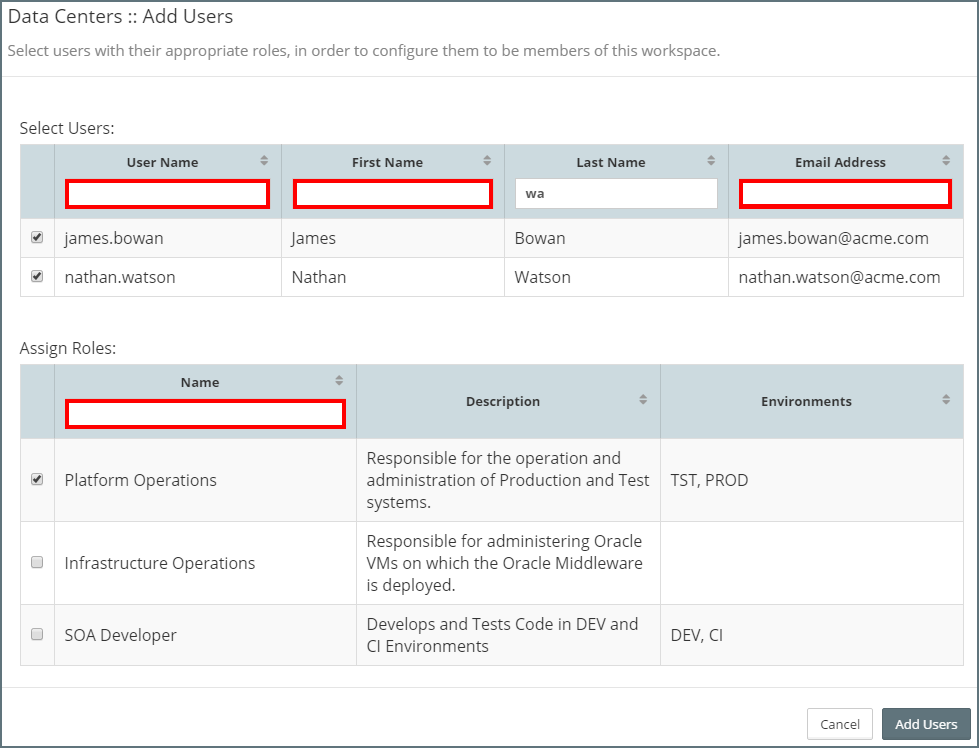Sort by Email Address column arrows
The height and width of the screenshot is (748, 979).
(946, 161)
